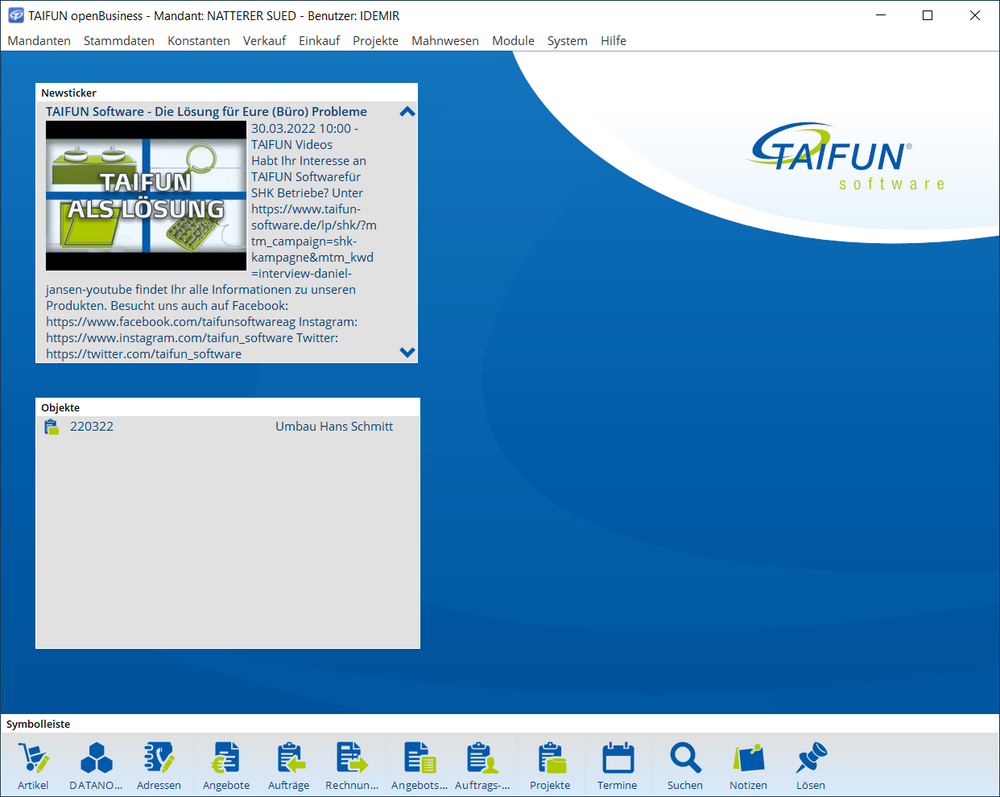
Task: Click the 'TAIFUN ALS LÖSUNG' video thumbnail
Action: (146, 196)
